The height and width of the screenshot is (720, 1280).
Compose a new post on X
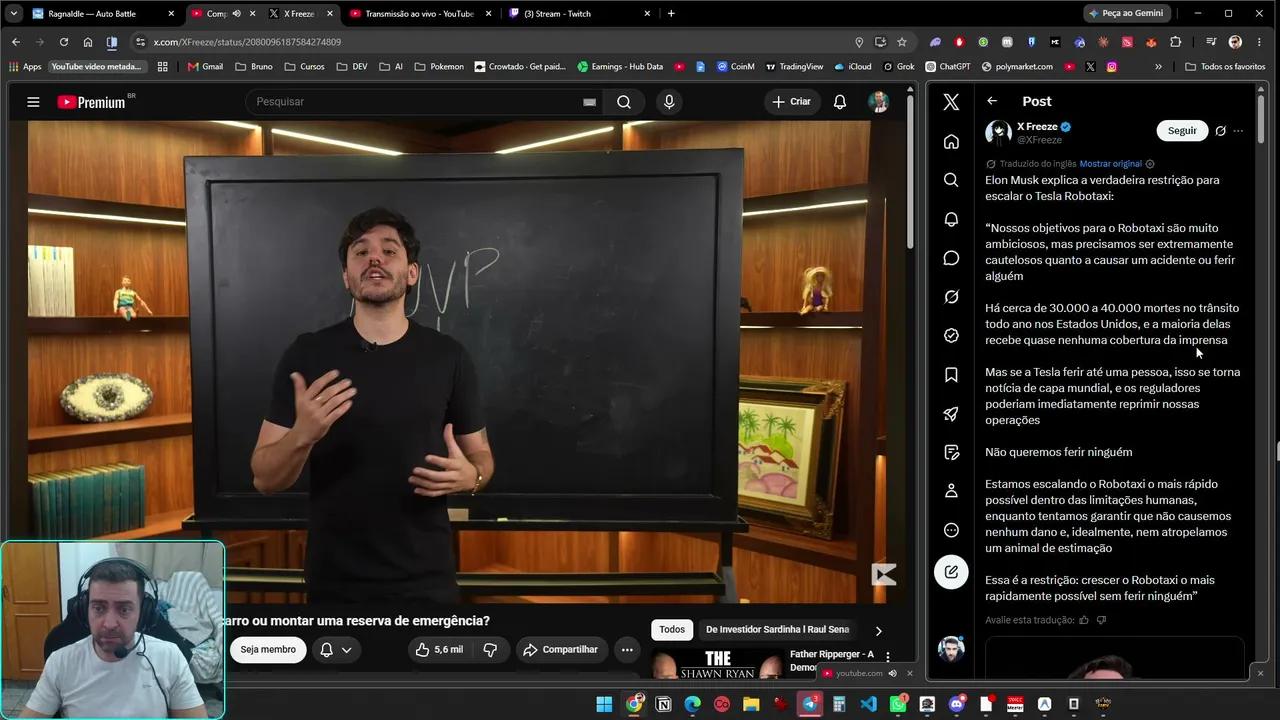coord(951,572)
